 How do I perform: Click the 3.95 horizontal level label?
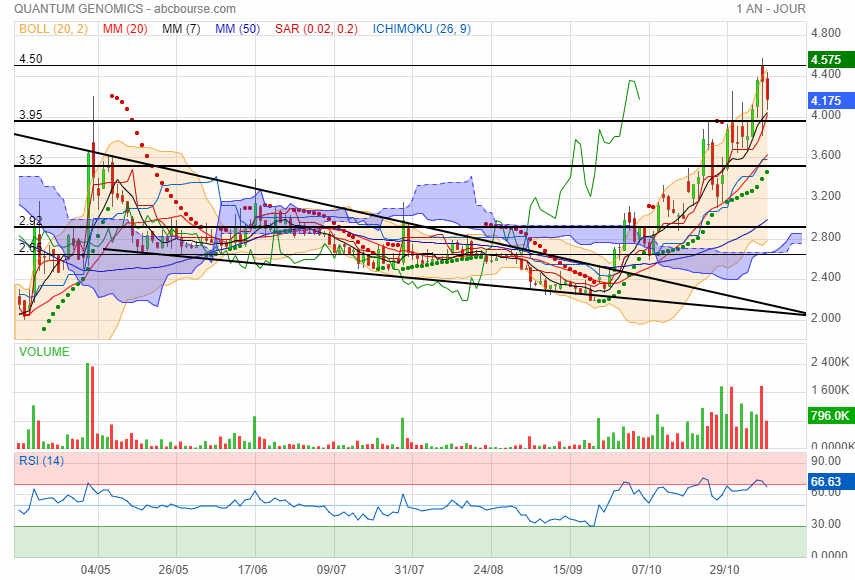(31, 114)
